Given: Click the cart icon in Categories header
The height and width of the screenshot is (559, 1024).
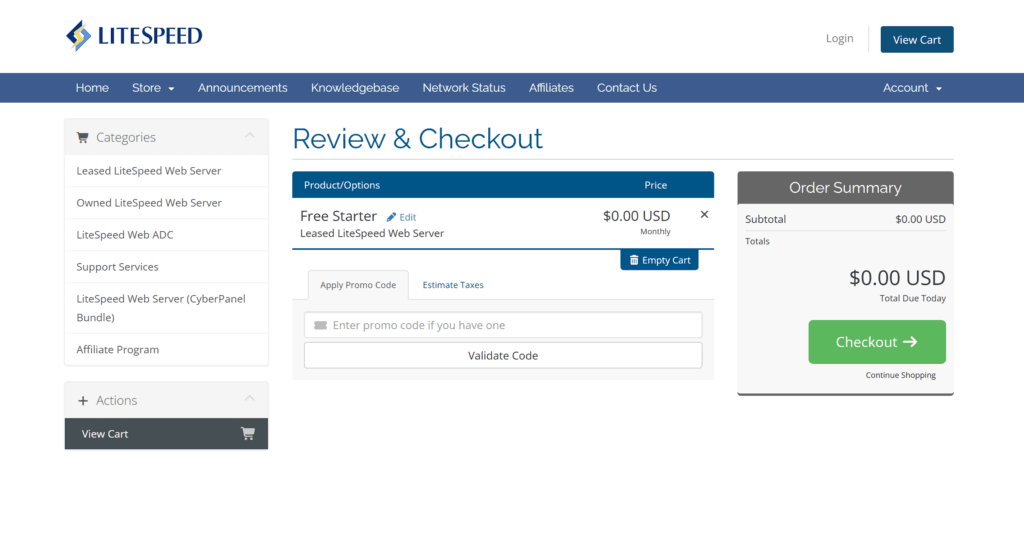Looking at the screenshot, I should point(82,137).
